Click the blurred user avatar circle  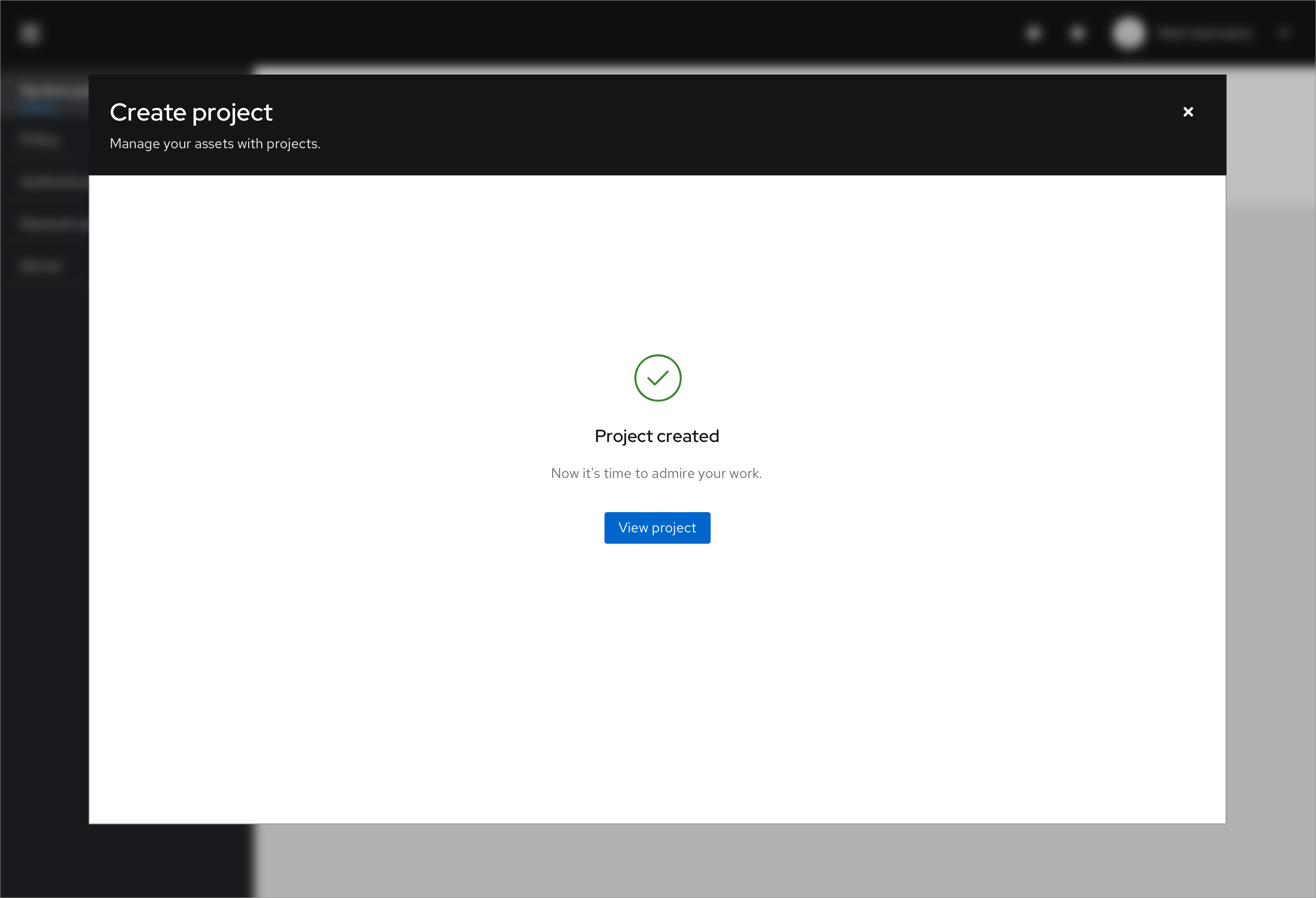pos(1129,33)
